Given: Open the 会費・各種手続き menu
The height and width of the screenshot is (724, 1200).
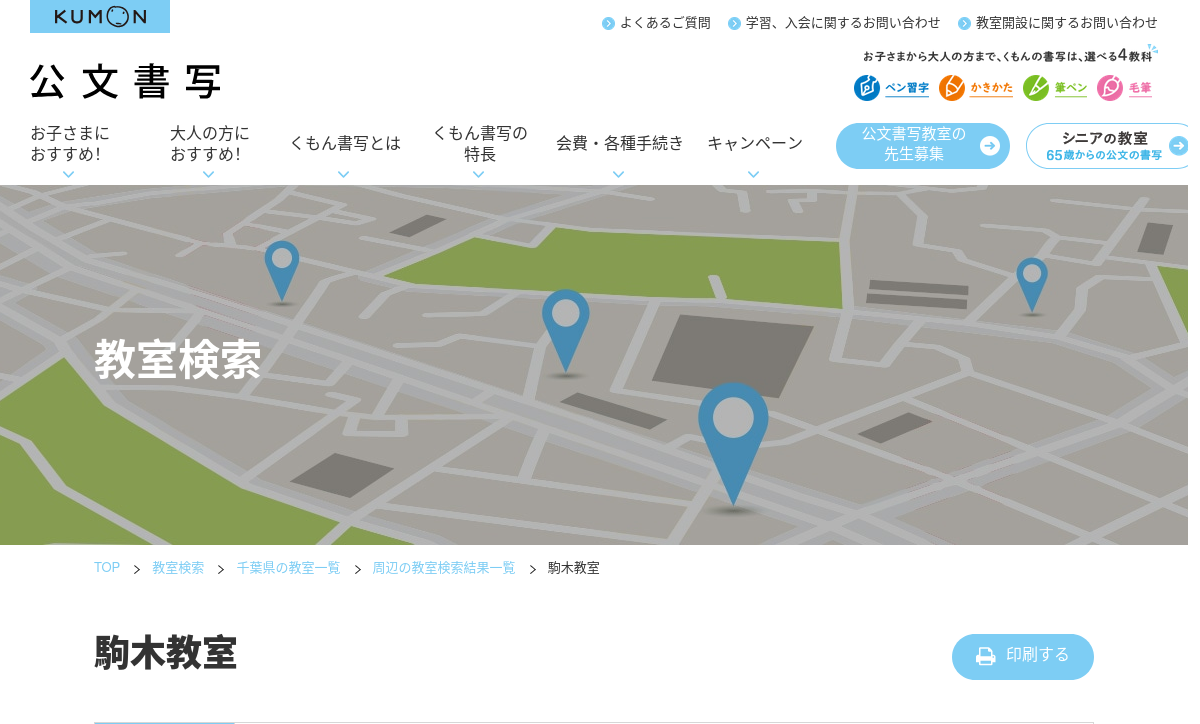Looking at the screenshot, I should [x=620, y=143].
